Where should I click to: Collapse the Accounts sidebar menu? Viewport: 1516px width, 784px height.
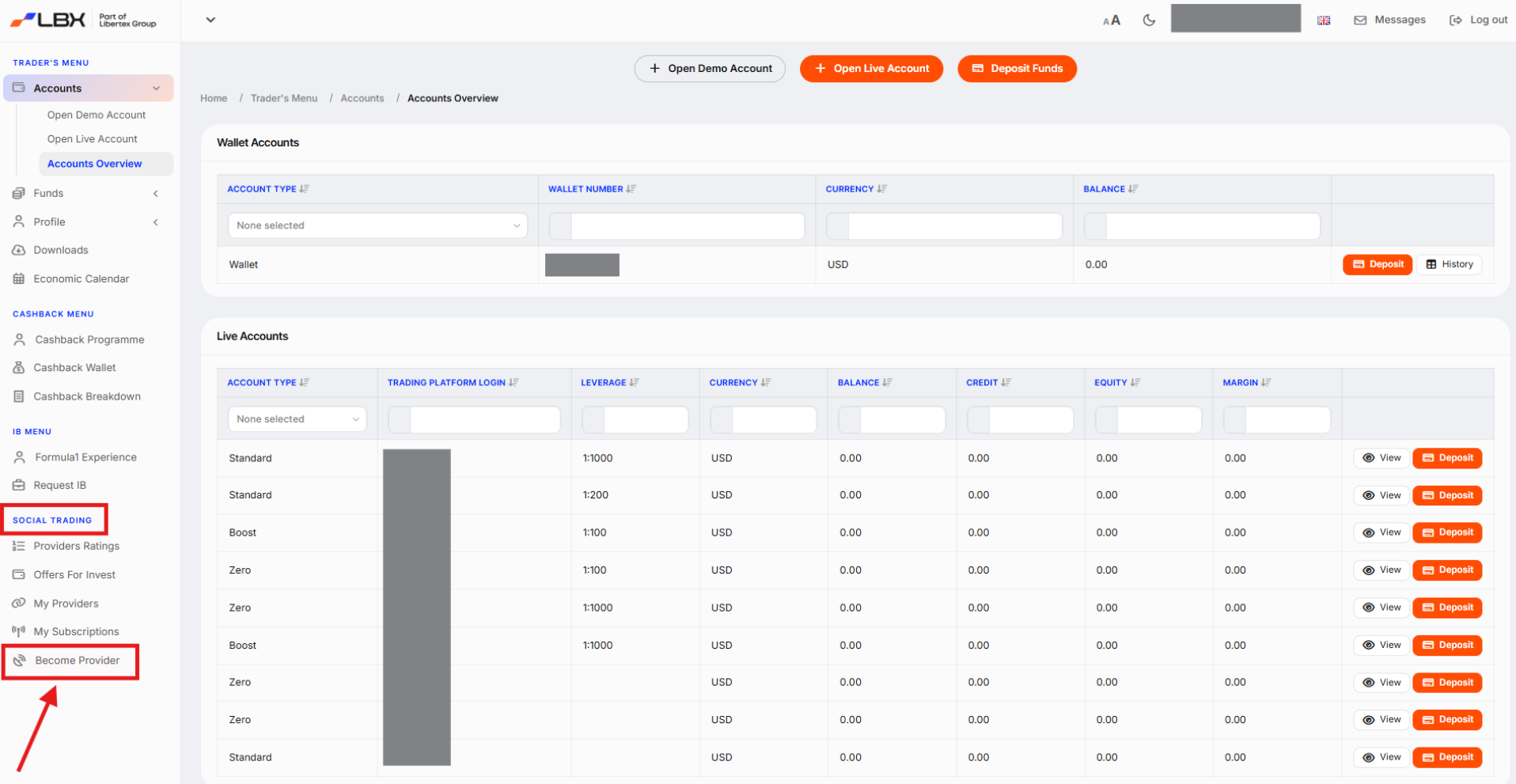click(89, 88)
